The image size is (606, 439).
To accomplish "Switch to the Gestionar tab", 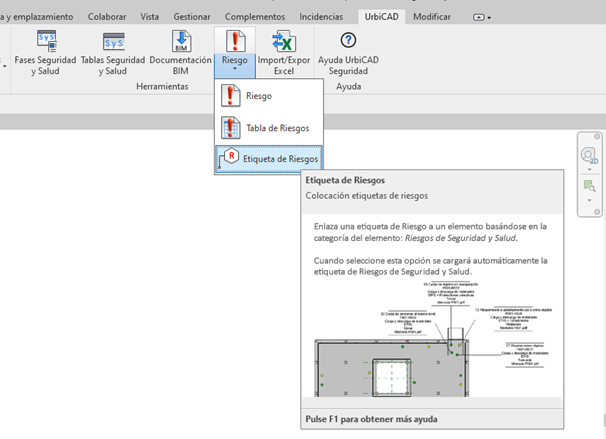I will tap(193, 17).
